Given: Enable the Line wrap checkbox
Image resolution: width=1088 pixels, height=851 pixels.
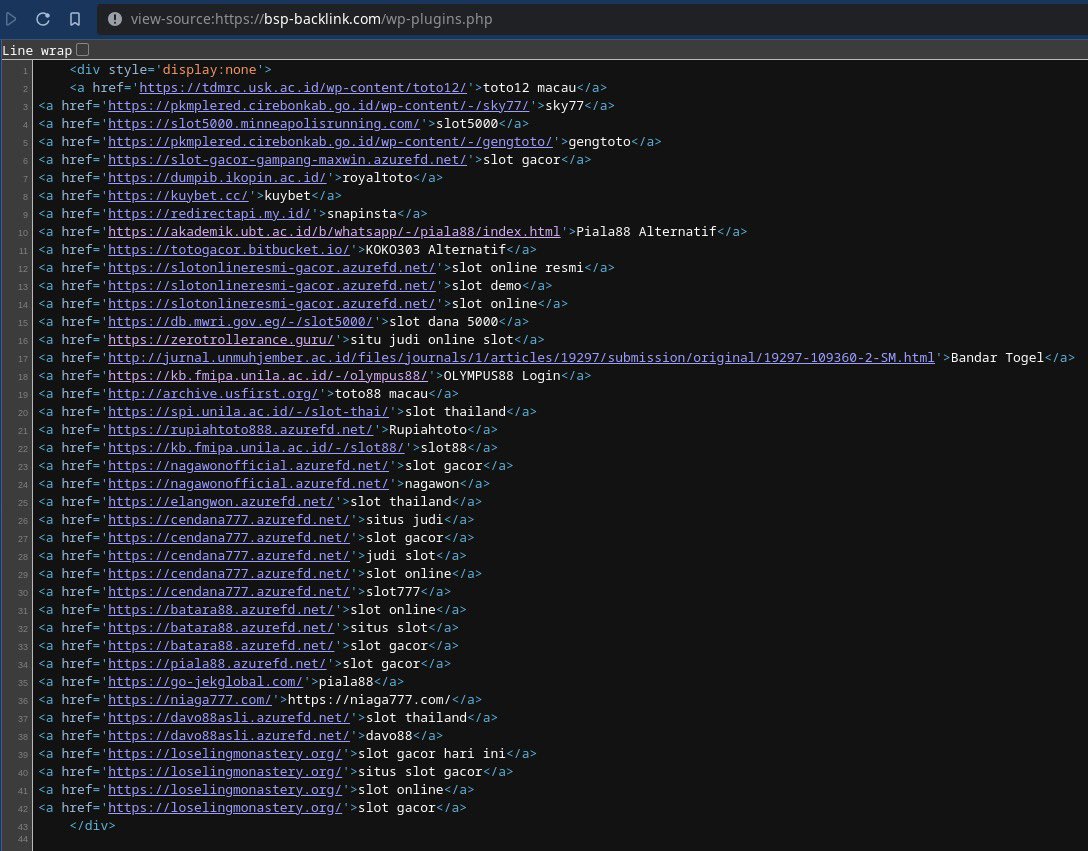Looking at the screenshot, I should tap(83, 50).
